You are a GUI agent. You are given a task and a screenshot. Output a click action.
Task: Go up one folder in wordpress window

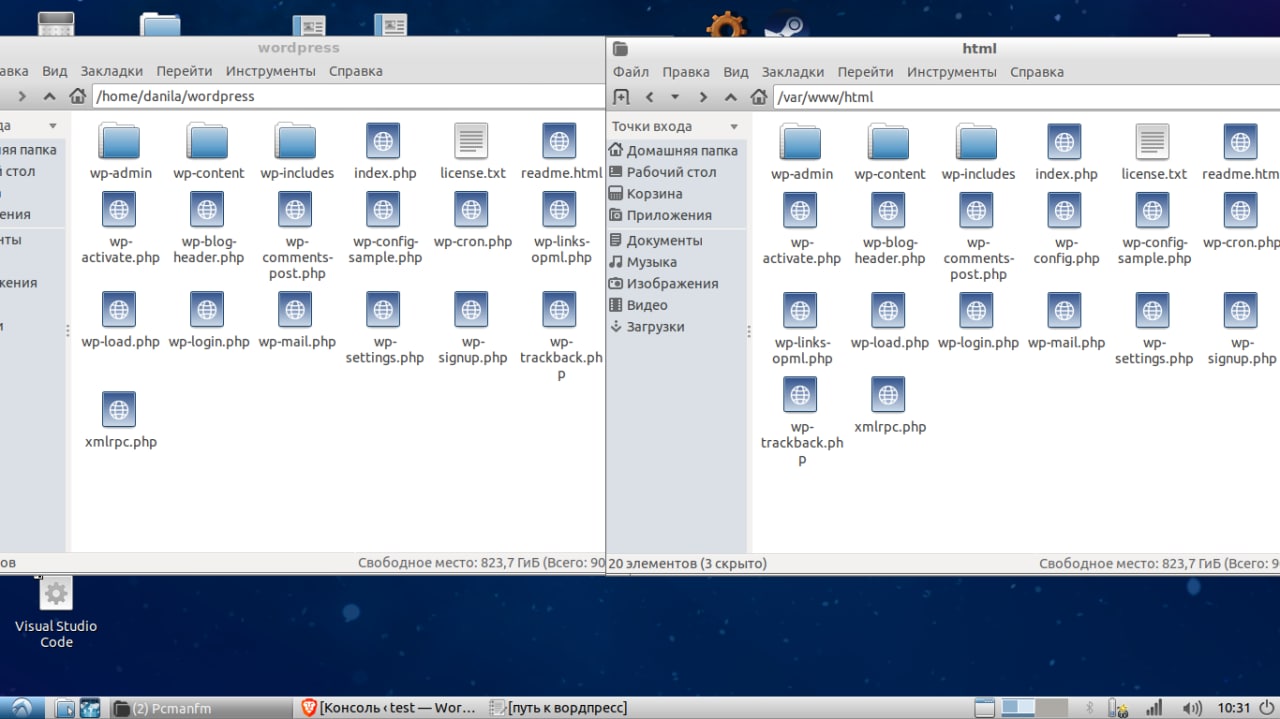pyautogui.click(x=49, y=96)
